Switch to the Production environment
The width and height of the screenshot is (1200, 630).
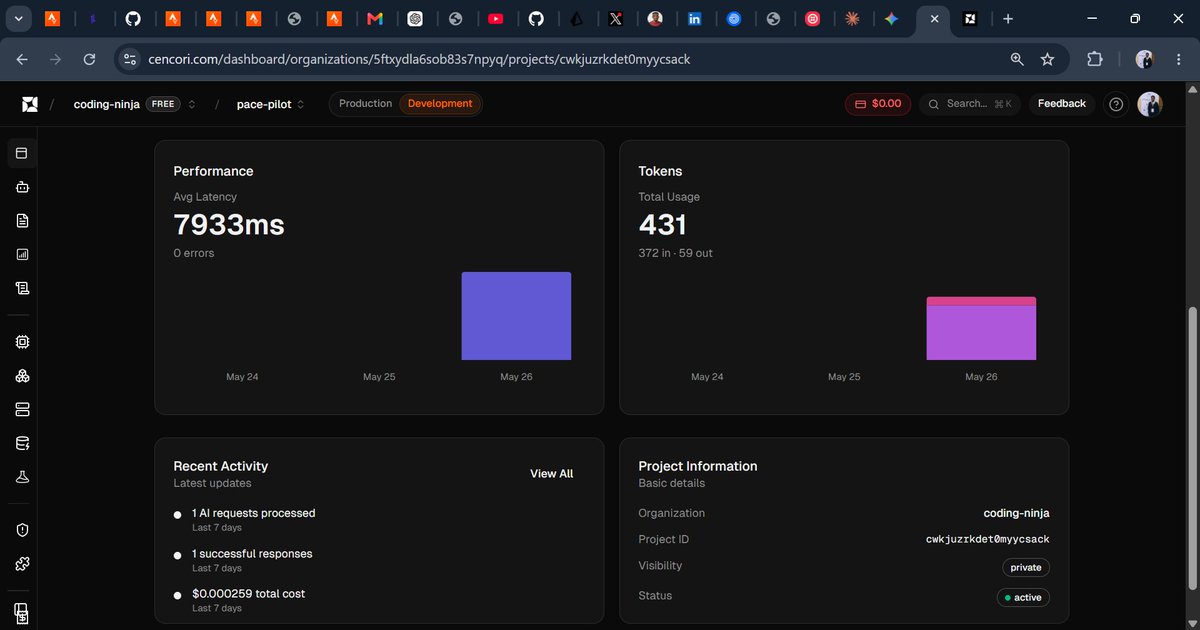pyautogui.click(x=365, y=104)
